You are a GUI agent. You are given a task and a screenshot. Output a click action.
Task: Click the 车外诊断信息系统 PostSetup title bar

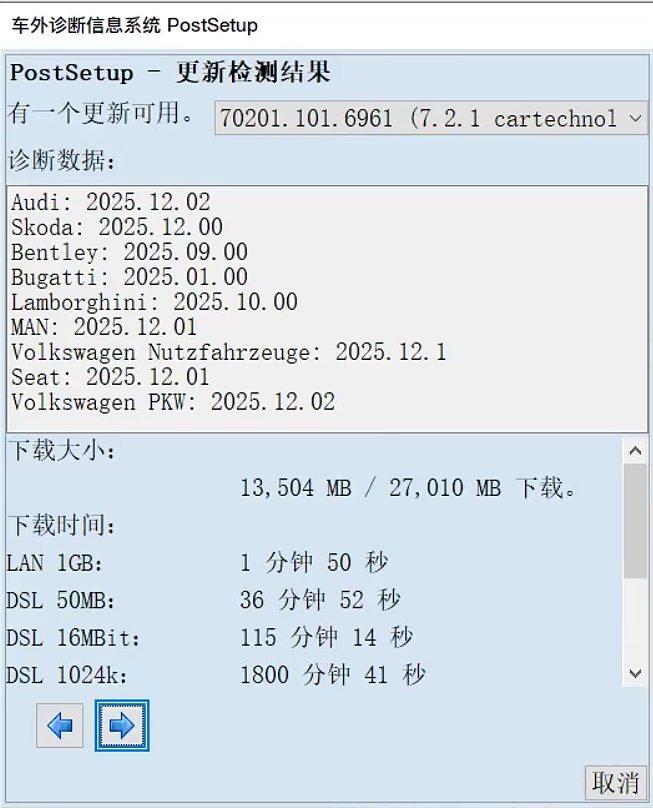tap(135, 25)
